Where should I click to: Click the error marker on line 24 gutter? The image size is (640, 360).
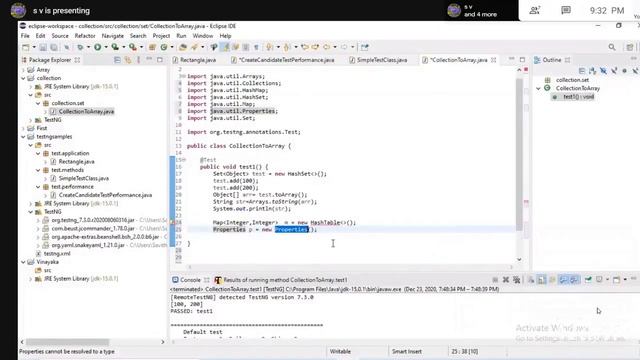172,222
